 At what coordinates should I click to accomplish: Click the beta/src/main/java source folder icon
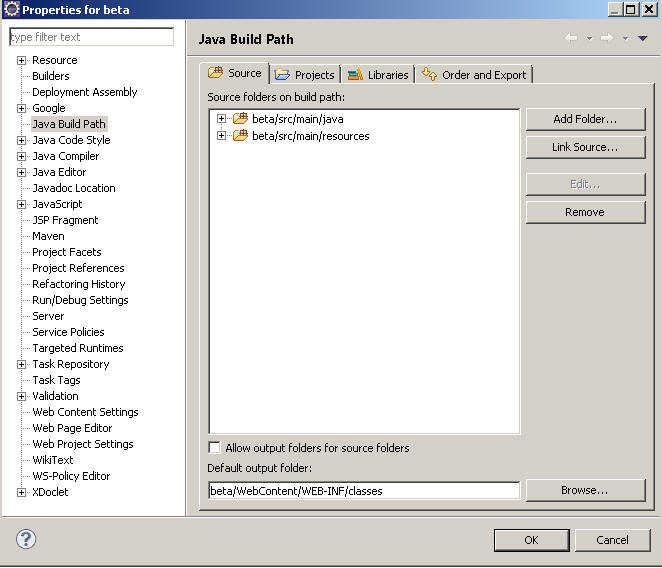pyautogui.click(x=241, y=118)
